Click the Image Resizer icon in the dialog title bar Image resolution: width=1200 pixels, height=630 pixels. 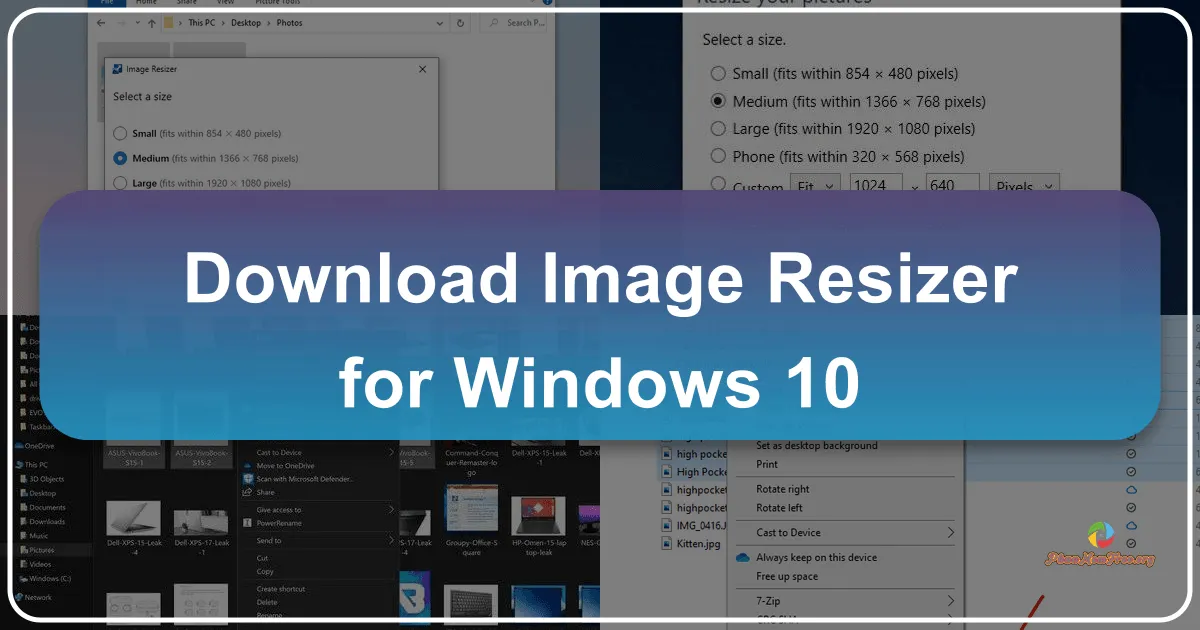(117, 69)
